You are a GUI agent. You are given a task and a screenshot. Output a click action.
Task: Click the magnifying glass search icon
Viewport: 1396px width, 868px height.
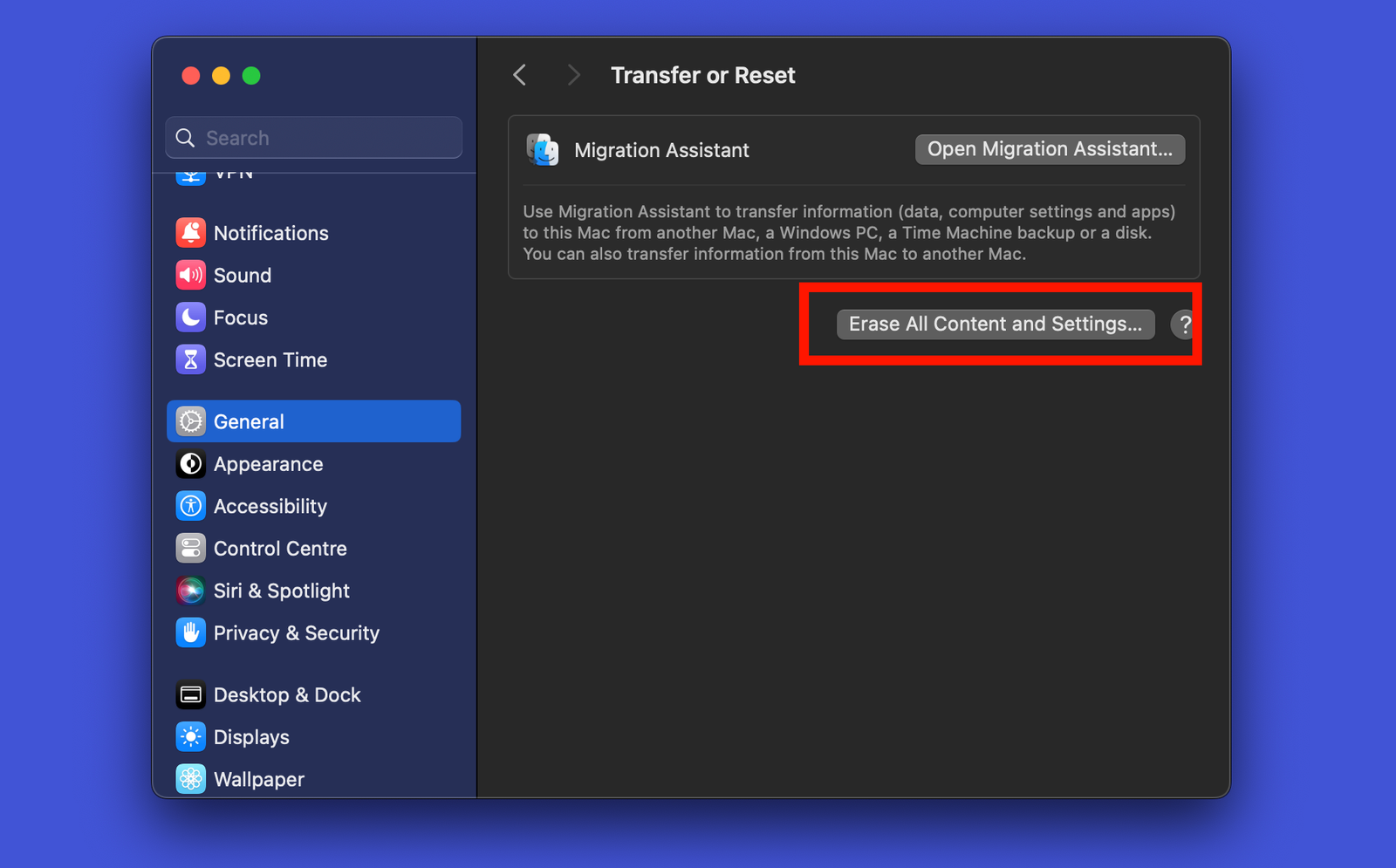click(185, 138)
